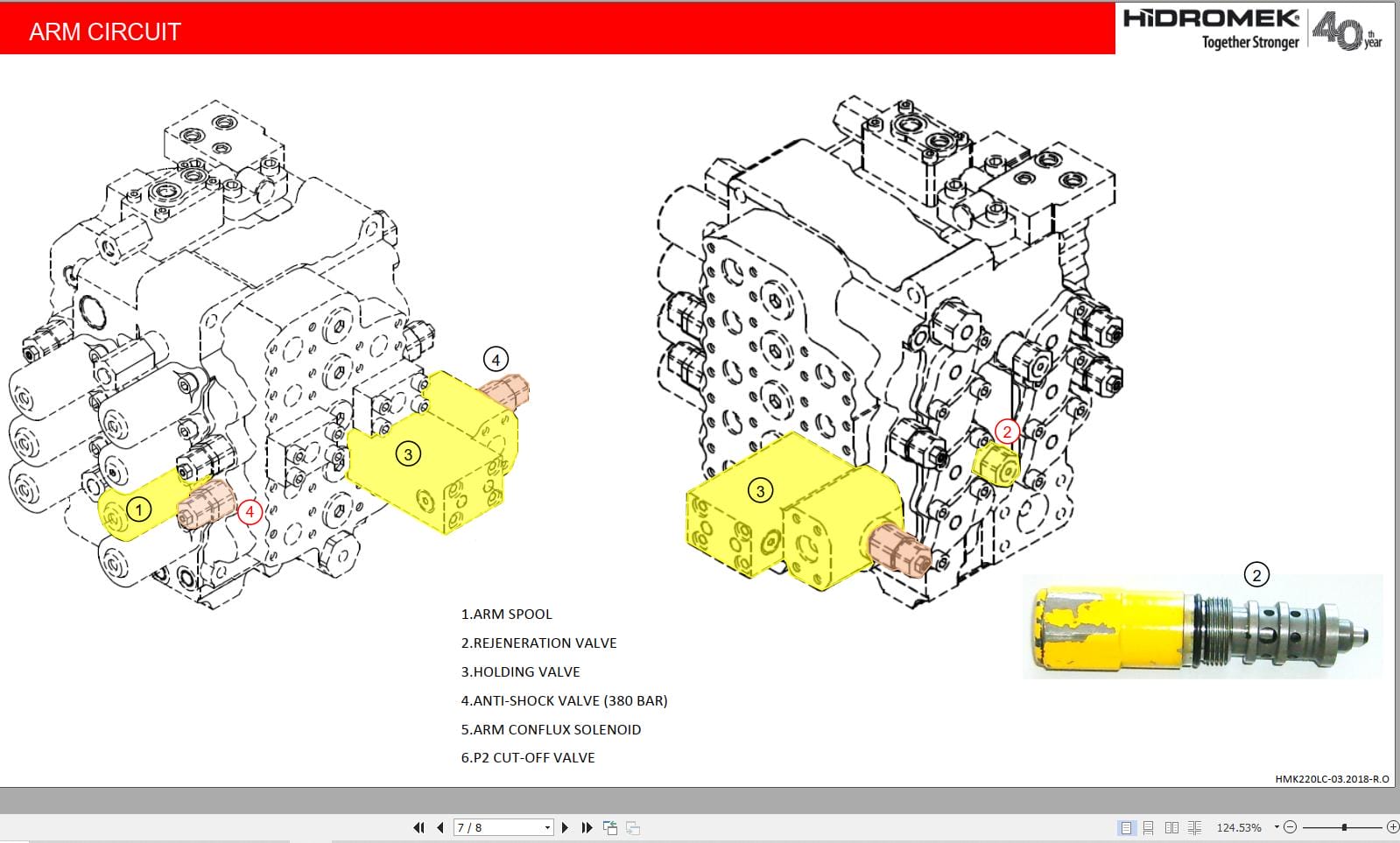Click the zoom in plus button
Viewport: 1400px width, 843px height.
click(1393, 827)
